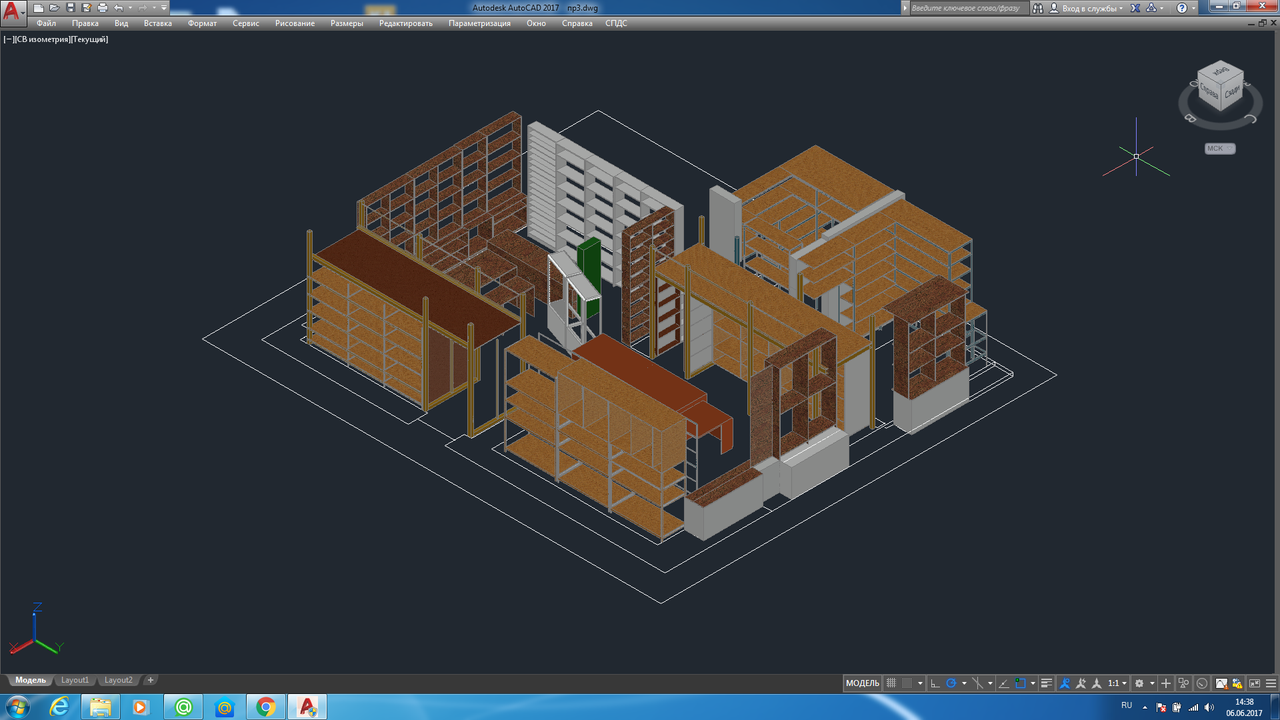Screen dimensions: 1280x720
Task: Open the Редактировать menu
Action: 406,23
